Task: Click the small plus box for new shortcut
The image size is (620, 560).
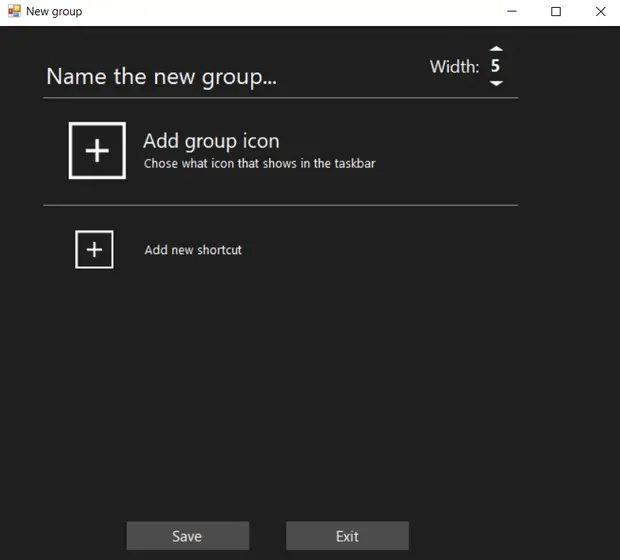Action: point(94,250)
